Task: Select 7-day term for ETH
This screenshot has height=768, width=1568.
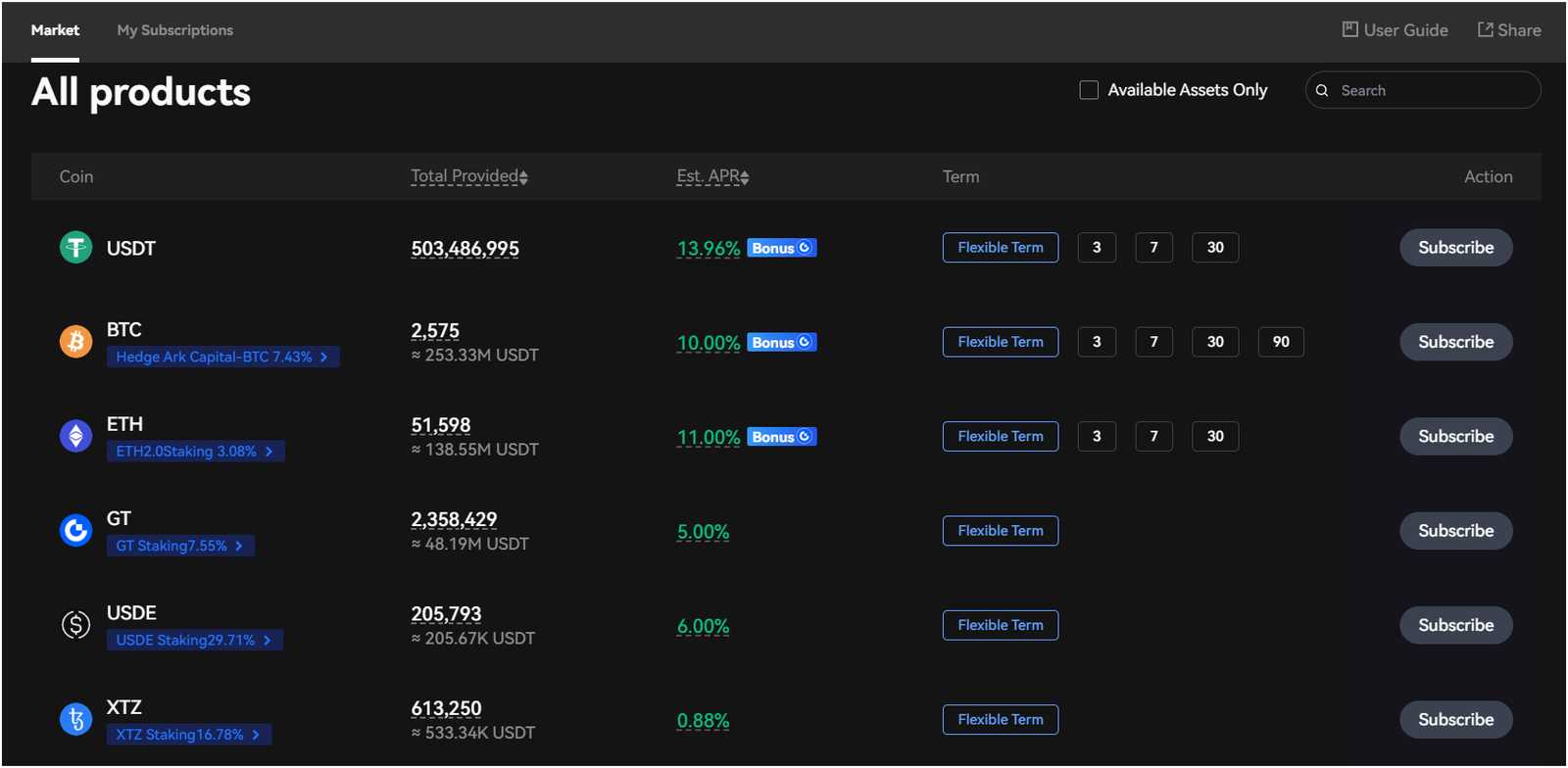Action: (1154, 436)
